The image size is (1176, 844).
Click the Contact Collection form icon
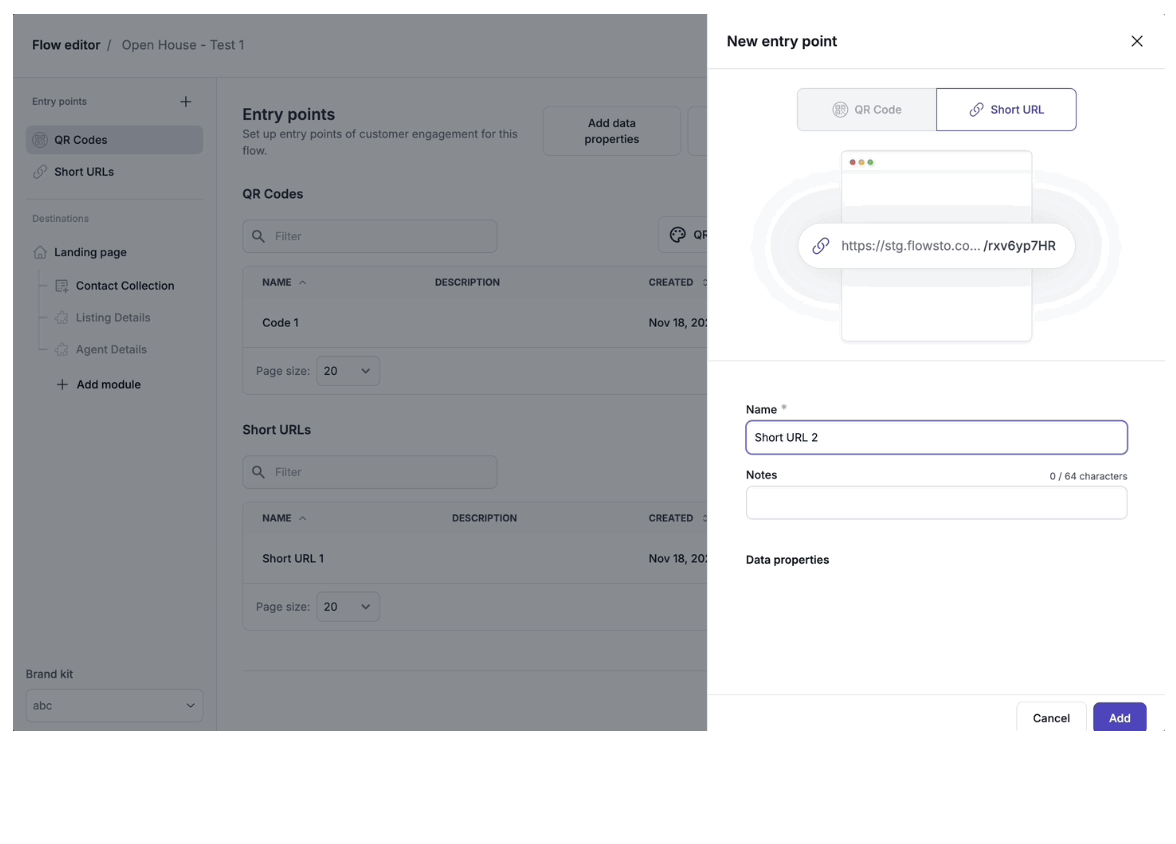click(62, 286)
